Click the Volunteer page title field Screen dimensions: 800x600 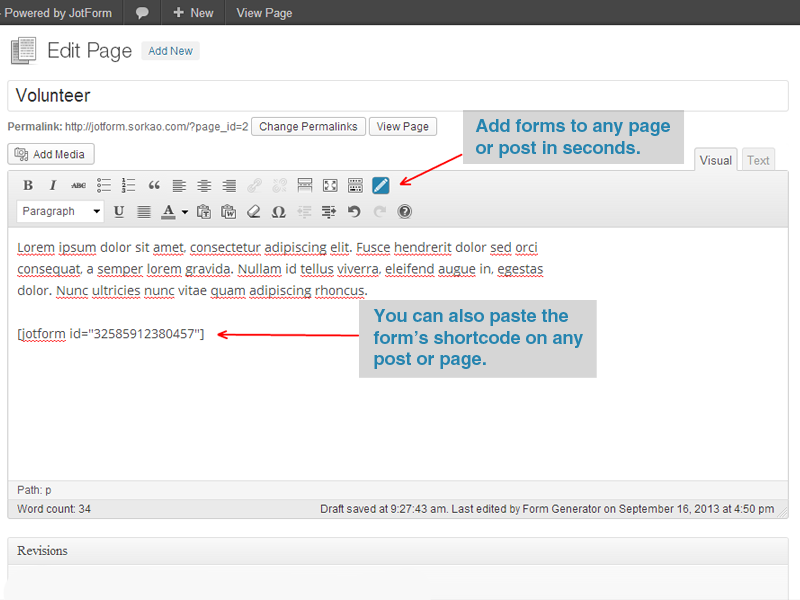[397, 96]
